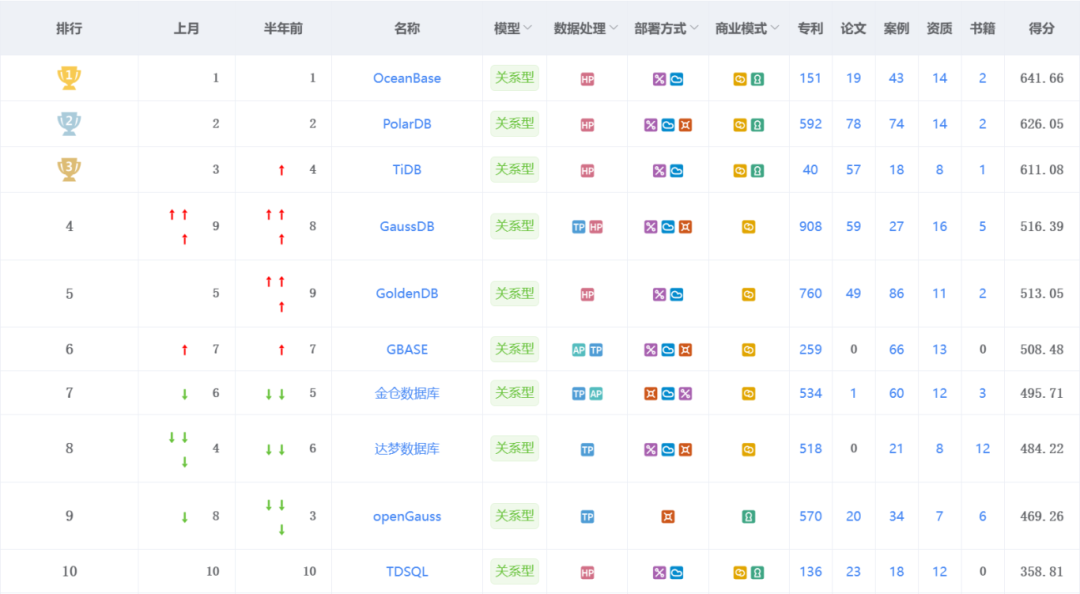Screen dimensions: 1080x594
Task: Click green business-mode icon in openGauss row
Action: coord(748,517)
